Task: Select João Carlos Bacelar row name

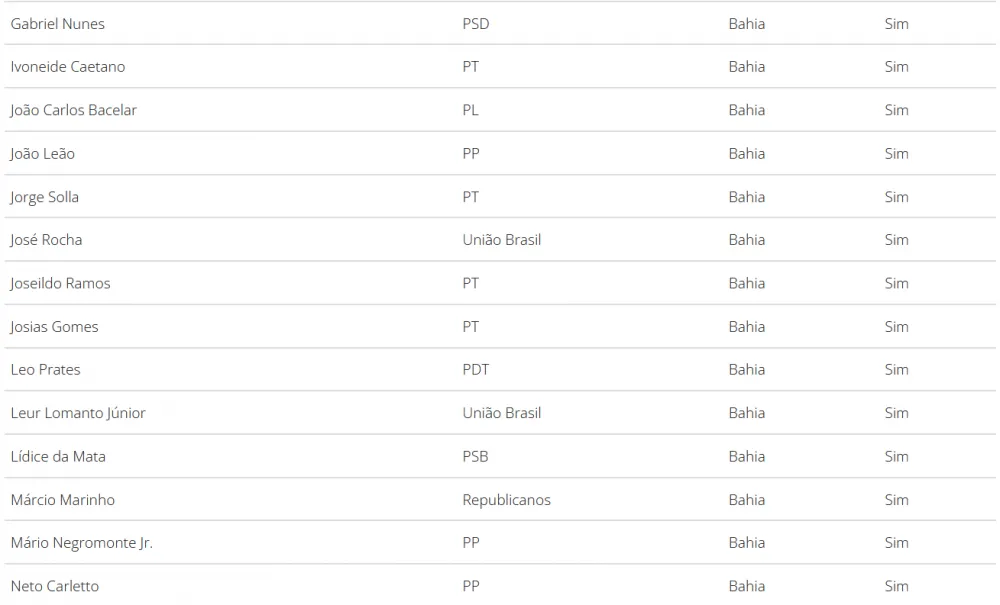Action: point(73,110)
